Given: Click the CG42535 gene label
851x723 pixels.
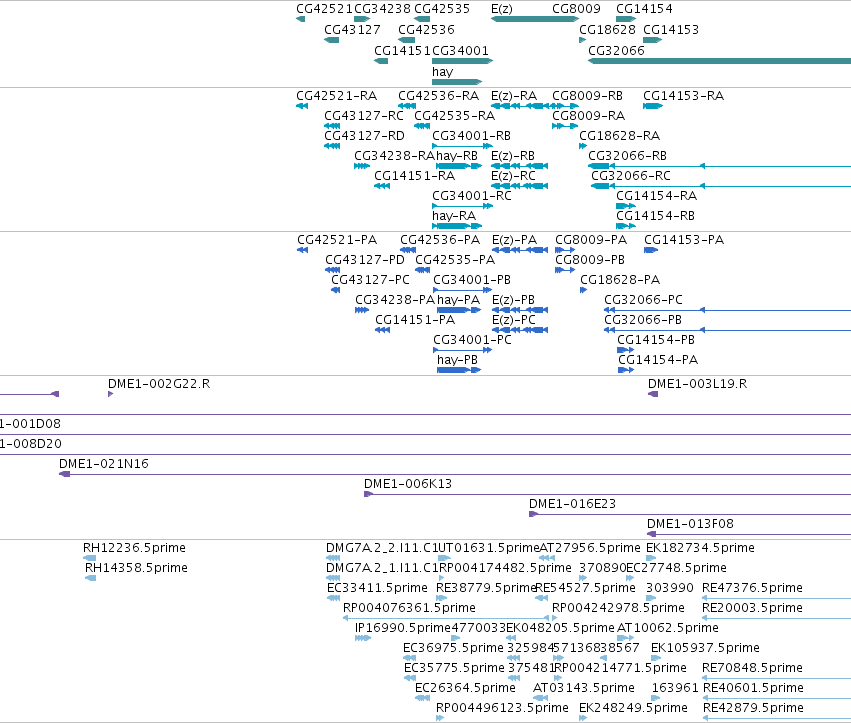Looking at the screenshot, I should click(x=442, y=9).
